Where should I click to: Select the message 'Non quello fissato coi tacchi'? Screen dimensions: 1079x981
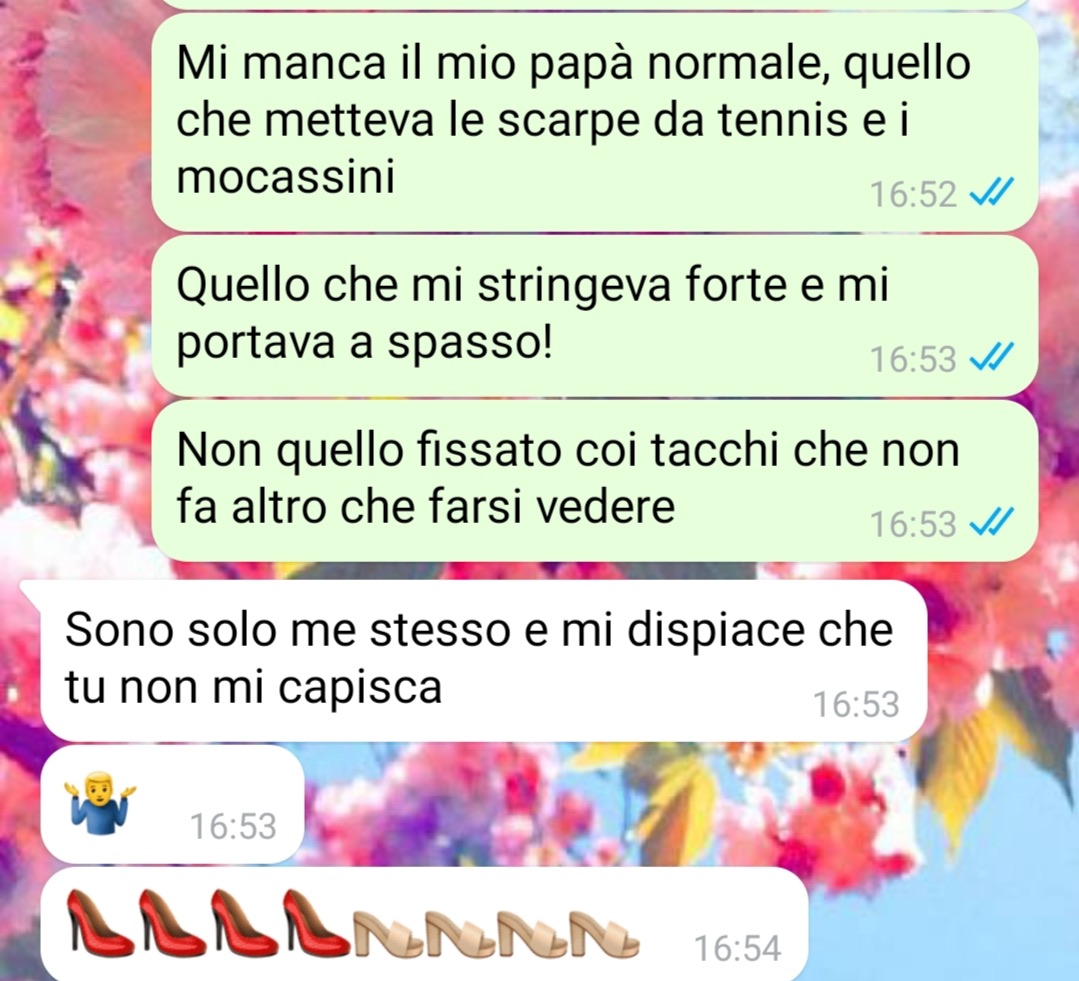tap(595, 481)
